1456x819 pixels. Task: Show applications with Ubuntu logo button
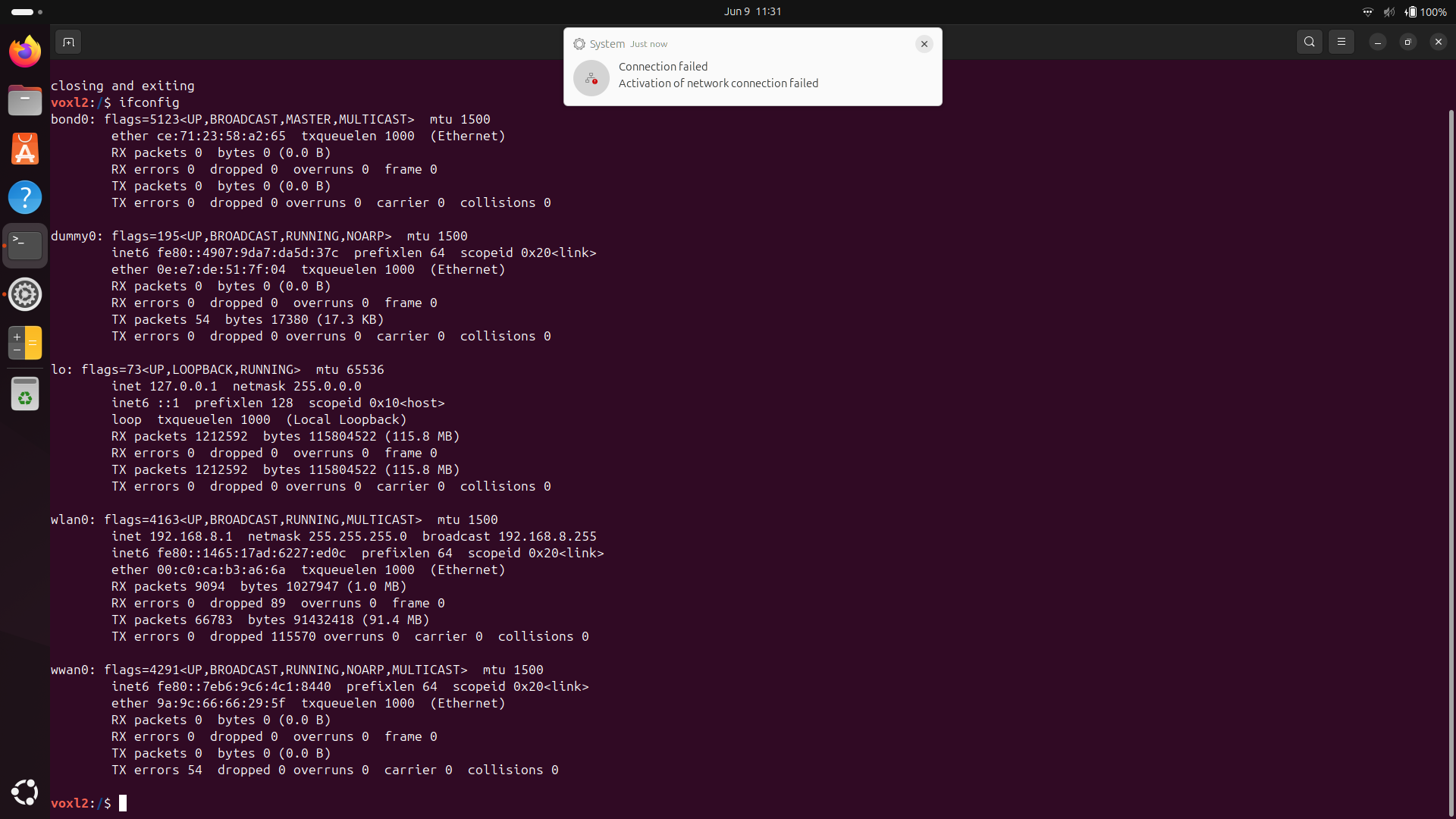pyautogui.click(x=25, y=792)
